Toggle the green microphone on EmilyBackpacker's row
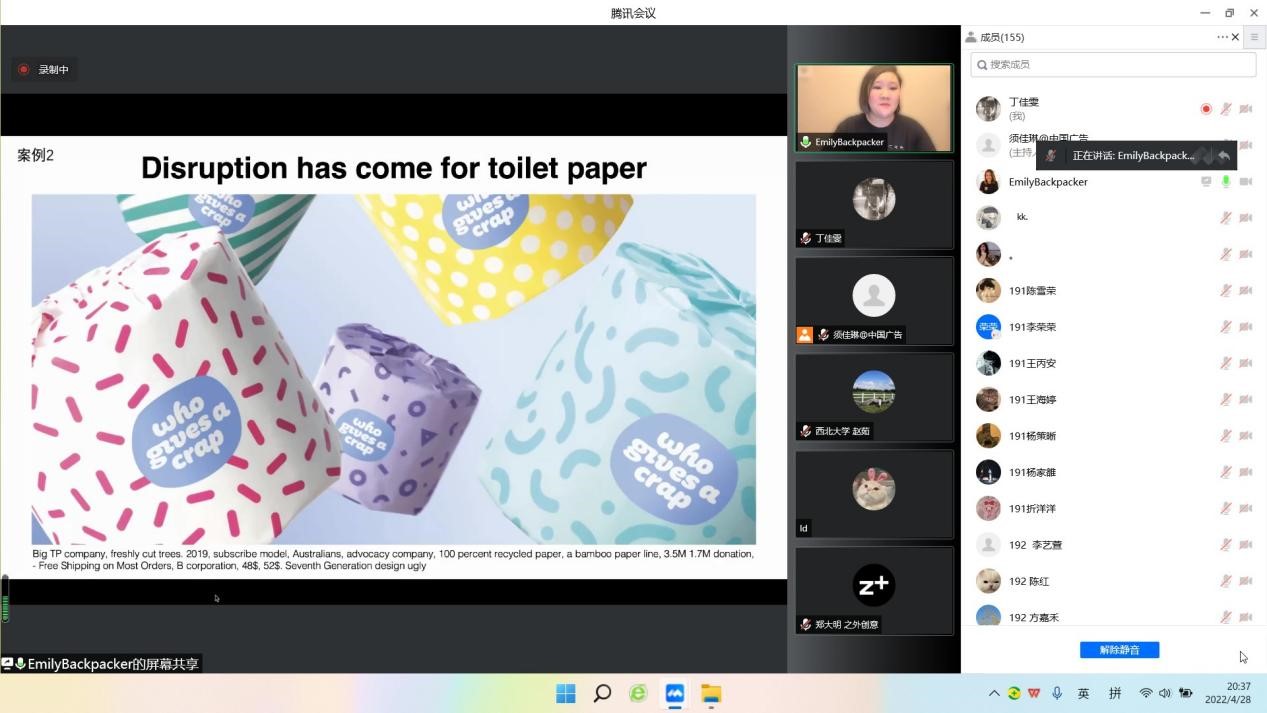The height and width of the screenshot is (713, 1267). click(x=1226, y=182)
